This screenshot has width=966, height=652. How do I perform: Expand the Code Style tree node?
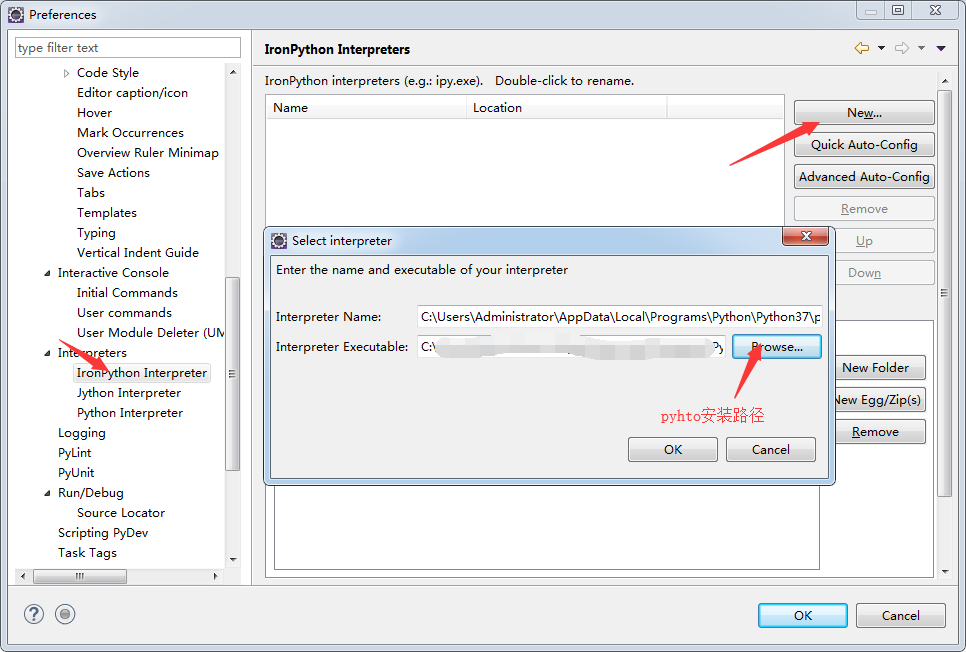(67, 73)
